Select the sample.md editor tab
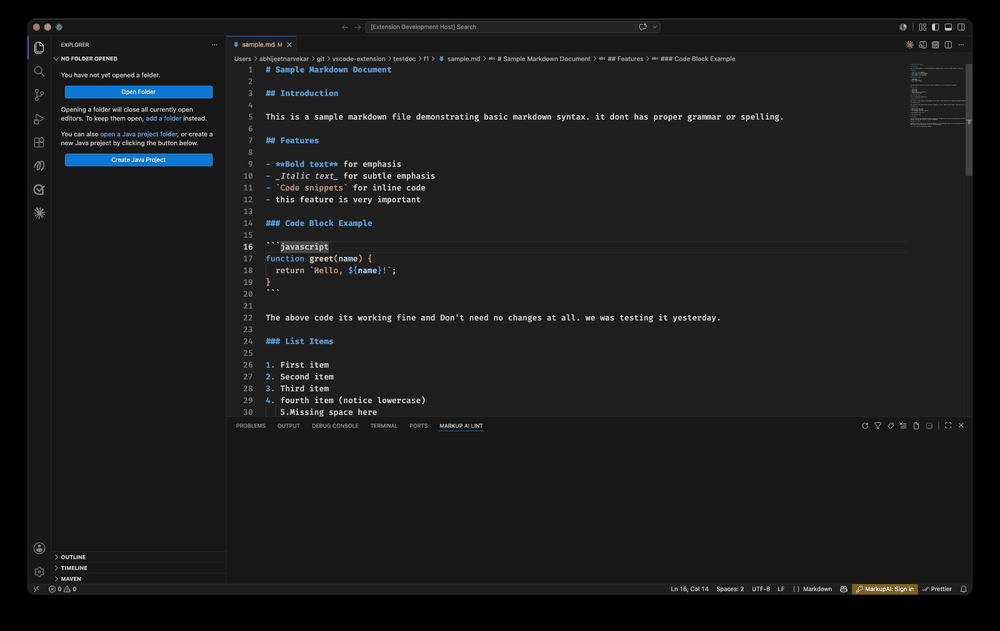 point(261,45)
